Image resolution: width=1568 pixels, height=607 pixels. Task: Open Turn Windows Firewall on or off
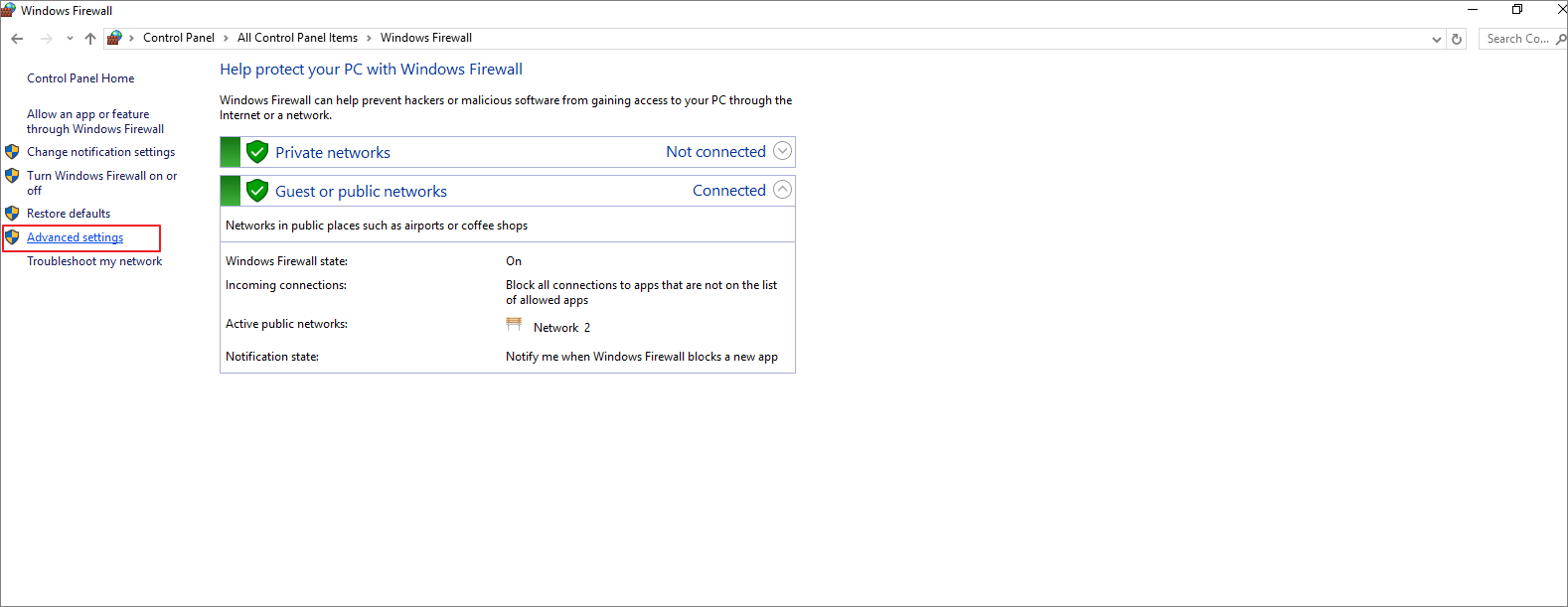101,183
